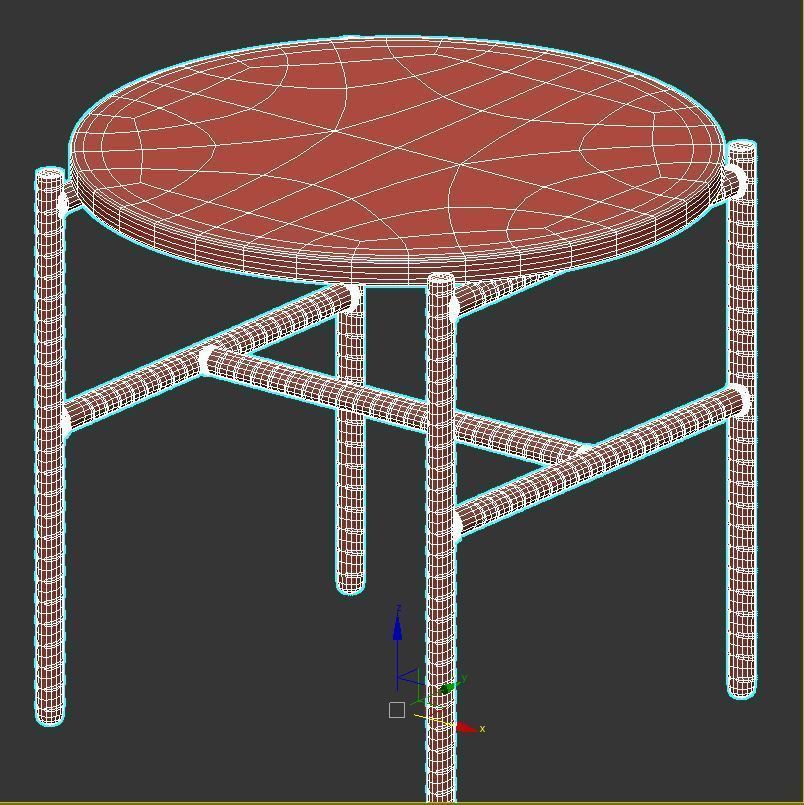Screen dimensions: 804x805
Task: Click the small square handle beside the gizmo
Action: tap(397, 710)
